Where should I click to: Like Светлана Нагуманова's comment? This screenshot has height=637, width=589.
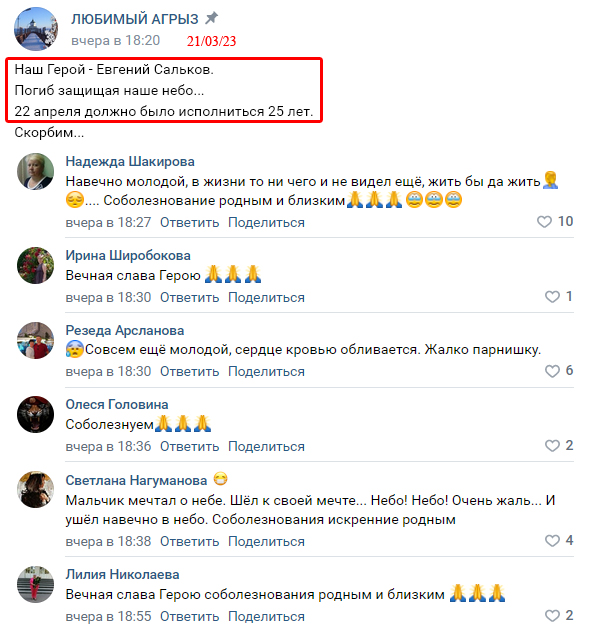click(552, 541)
